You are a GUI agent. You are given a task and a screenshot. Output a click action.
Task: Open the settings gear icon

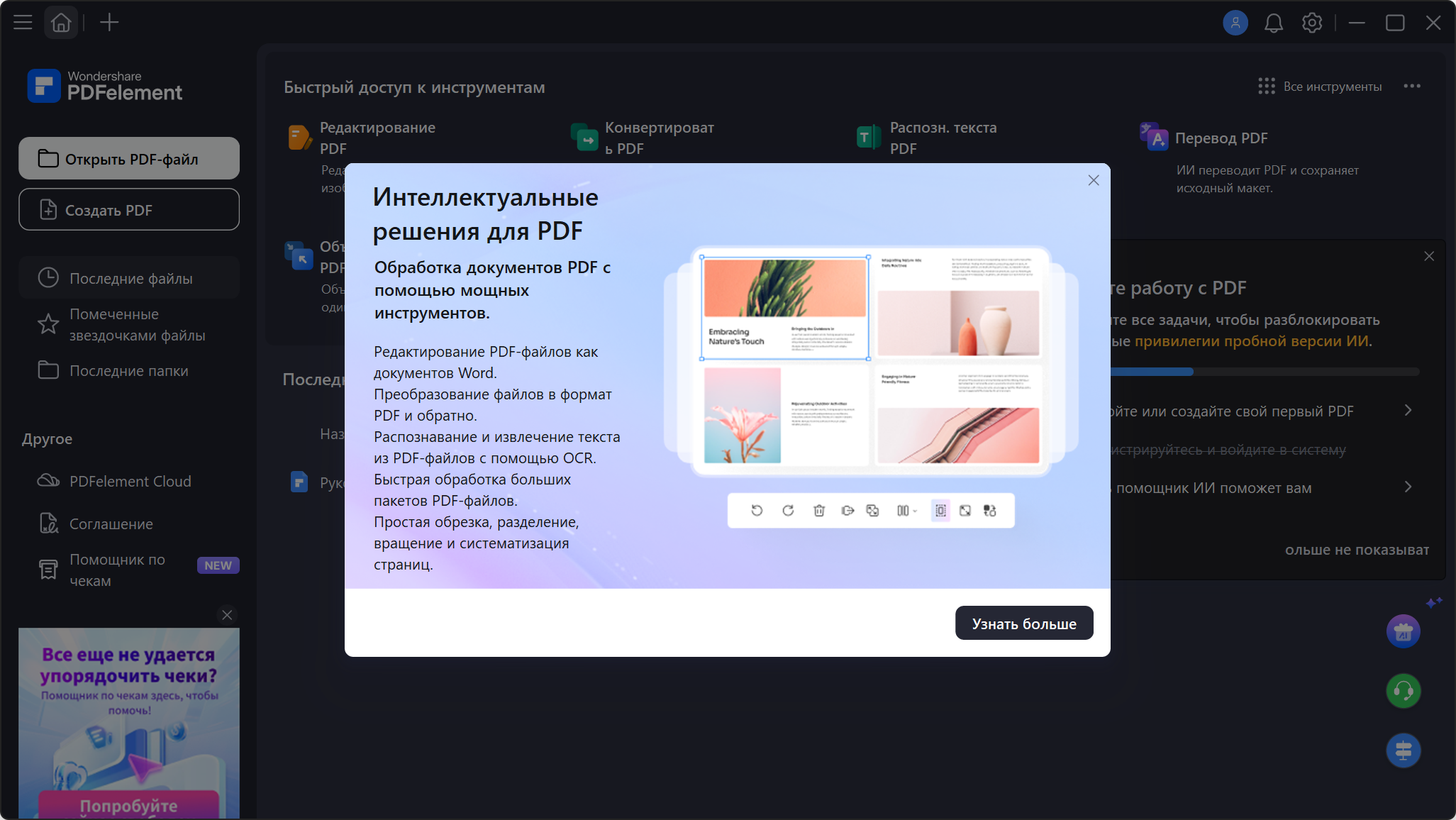[1312, 23]
